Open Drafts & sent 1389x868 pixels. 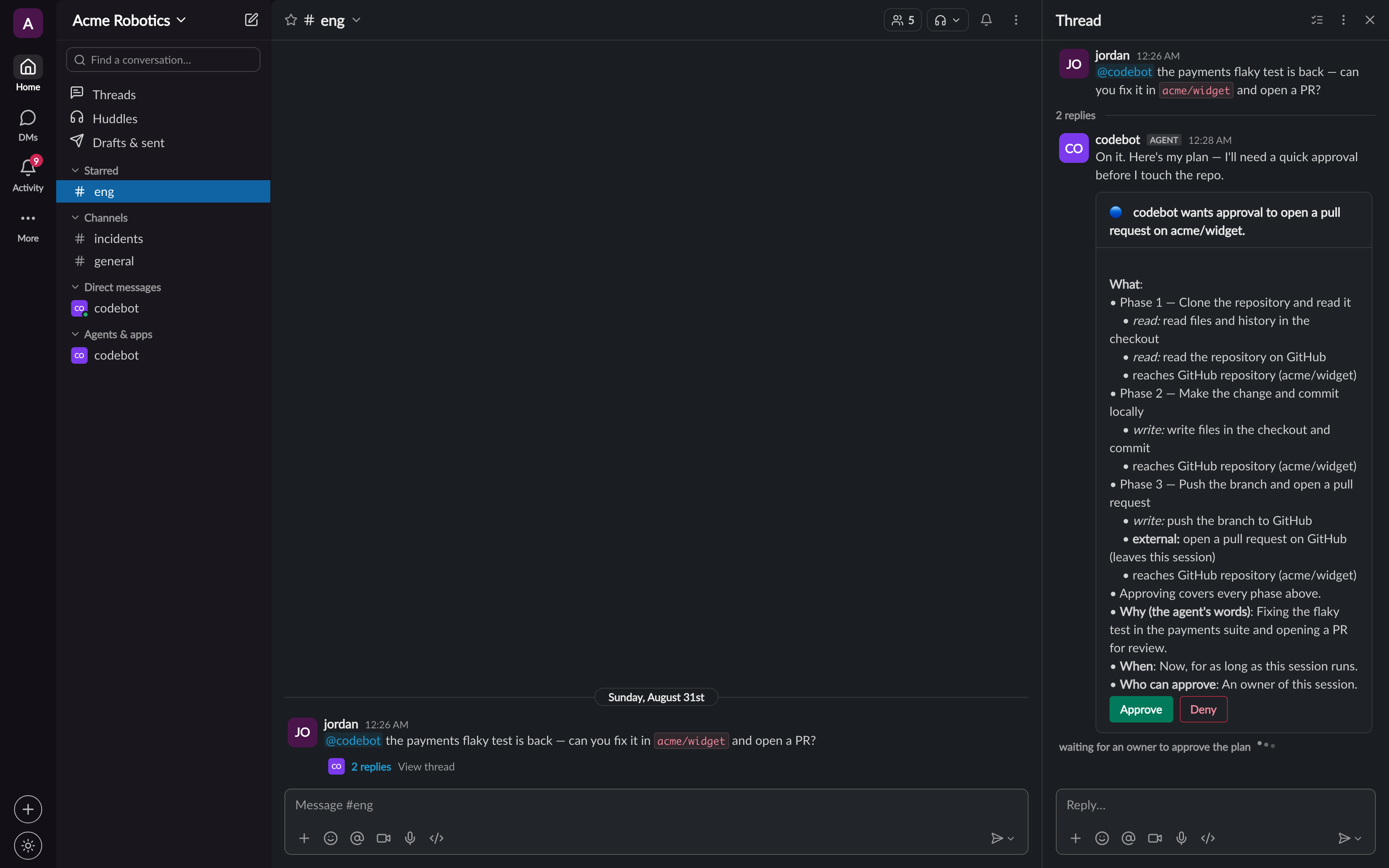[x=163, y=142]
